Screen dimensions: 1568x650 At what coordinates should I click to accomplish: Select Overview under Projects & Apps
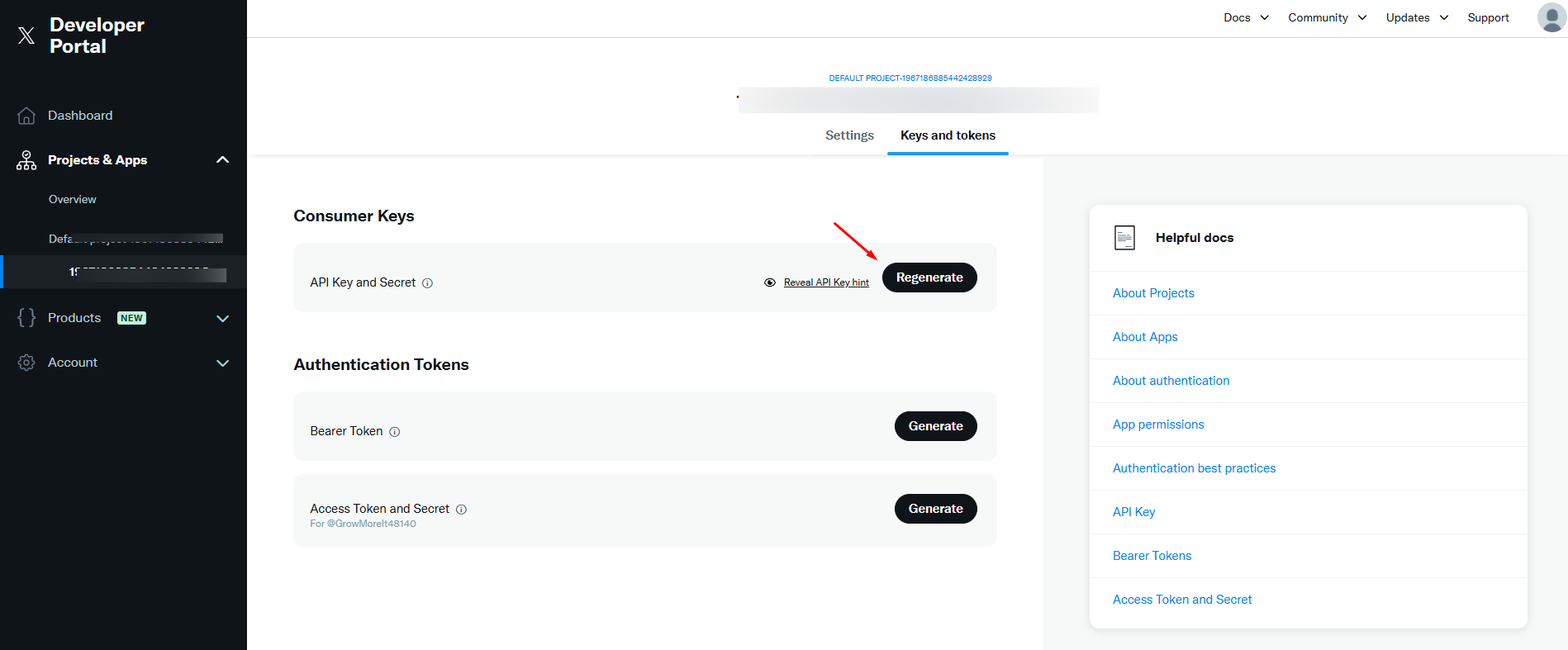[73, 199]
